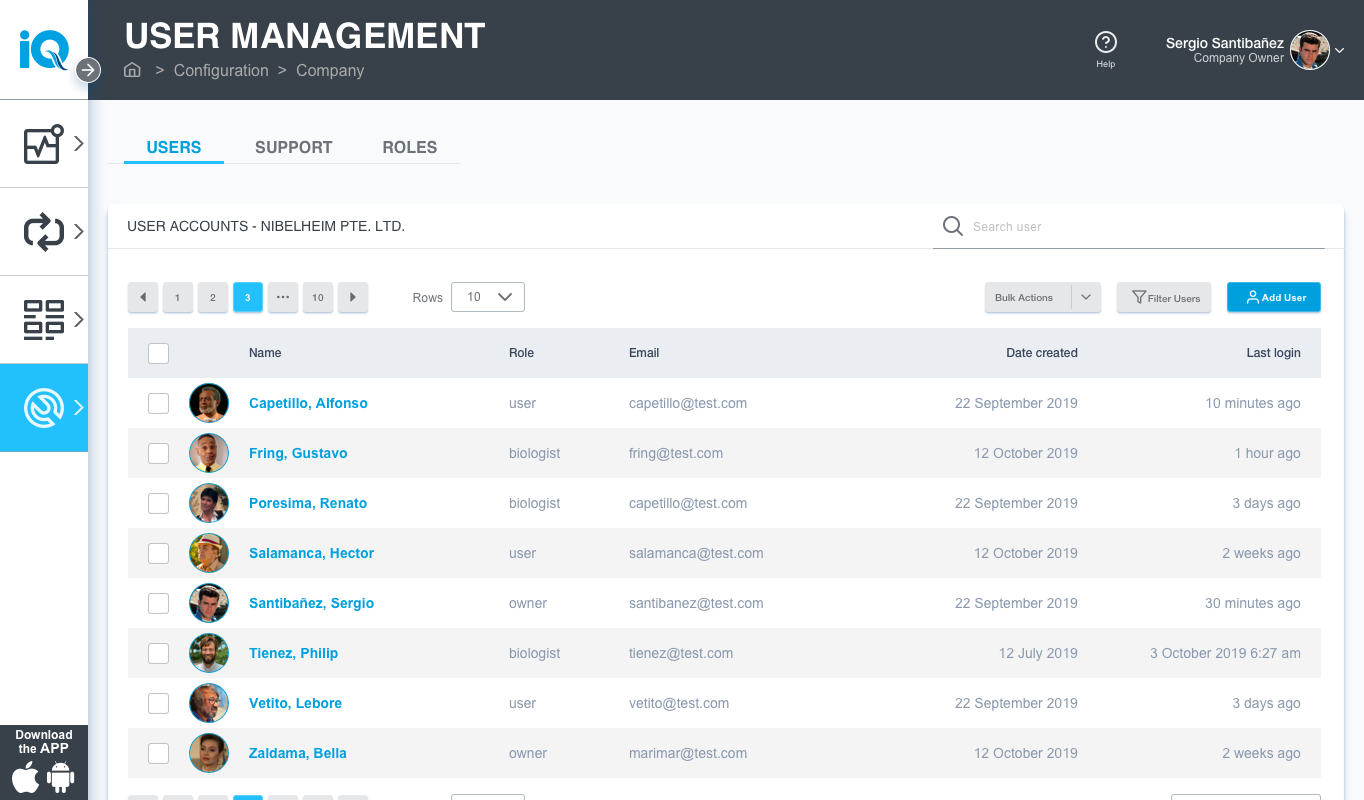Viewport: 1364px width, 800px height.
Task: Click the Search user input field
Action: click(x=1140, y=227)
